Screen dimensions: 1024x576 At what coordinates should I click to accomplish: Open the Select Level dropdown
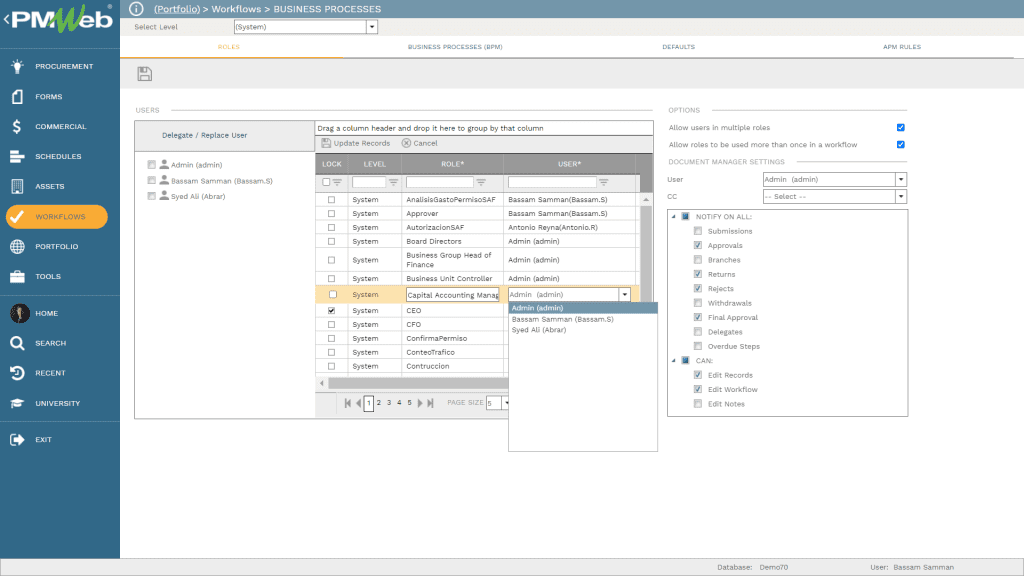pyautogui.click(x=372, y=27)
